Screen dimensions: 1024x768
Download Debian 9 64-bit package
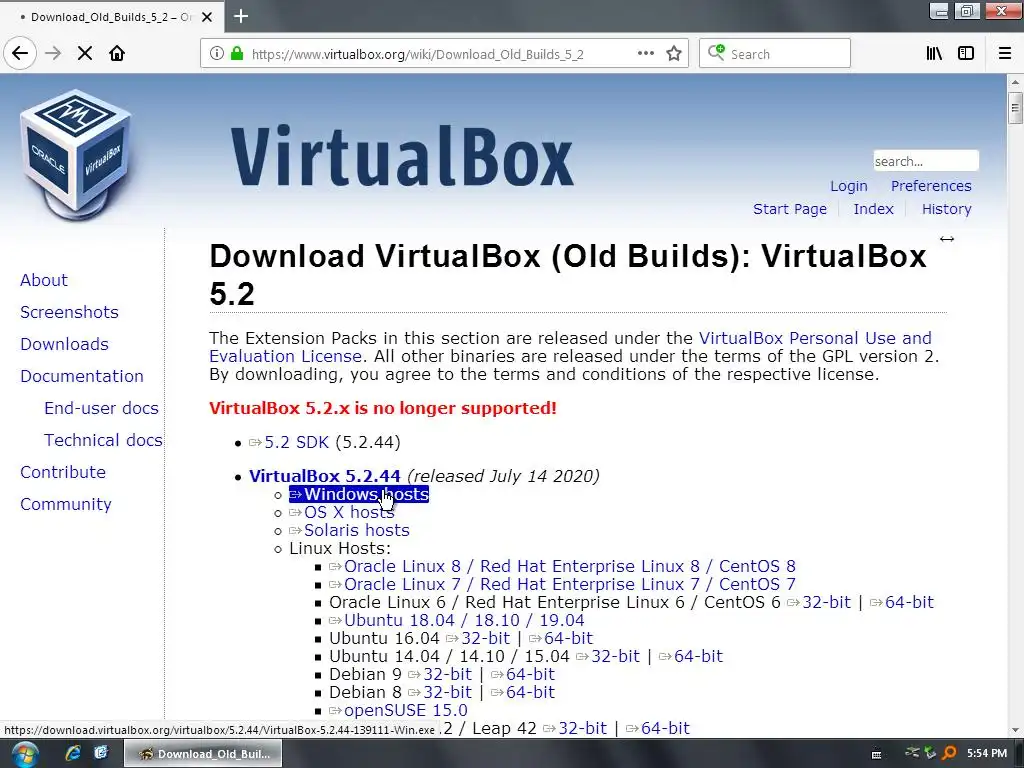[522, 674]
